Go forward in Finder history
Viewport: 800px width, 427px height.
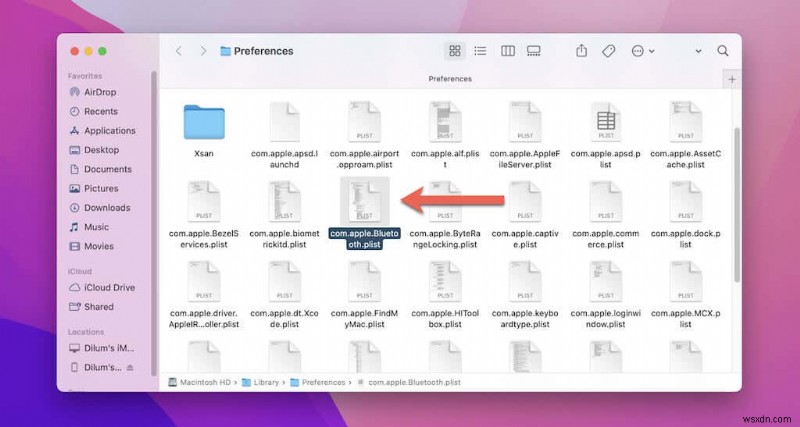click(x=203, y=51)
